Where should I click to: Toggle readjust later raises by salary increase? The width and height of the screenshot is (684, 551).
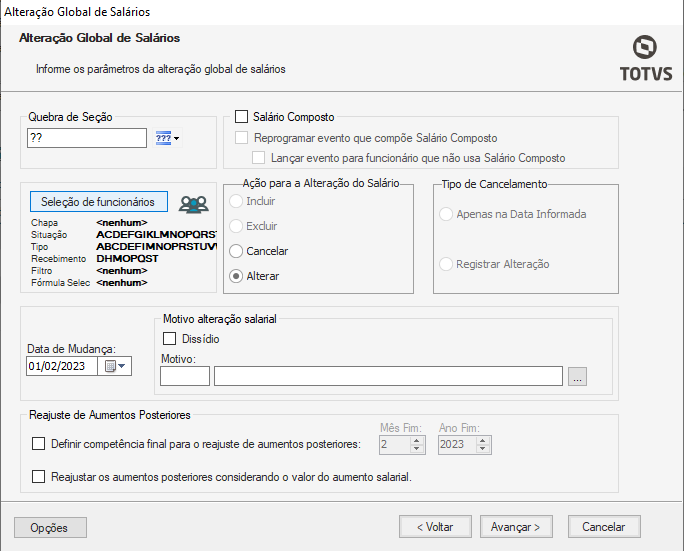pyautogui.click(x=39, y=477)
